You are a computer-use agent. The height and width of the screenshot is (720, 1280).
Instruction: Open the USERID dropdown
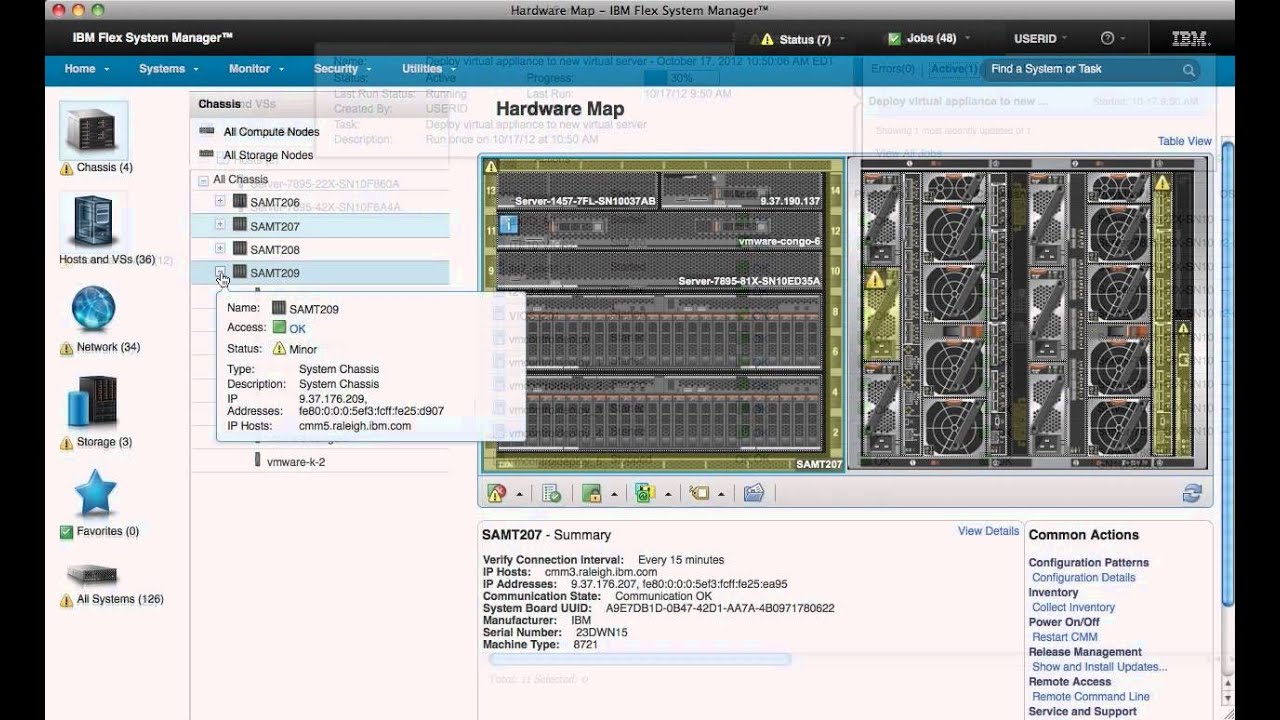pos(1041,39)
